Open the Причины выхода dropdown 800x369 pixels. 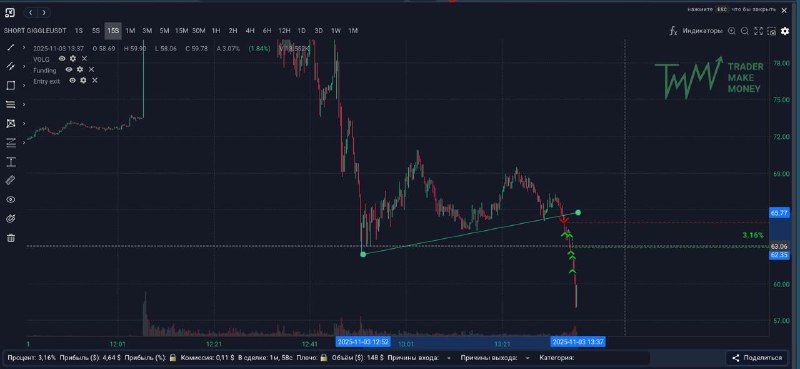(x=527, y=358)
